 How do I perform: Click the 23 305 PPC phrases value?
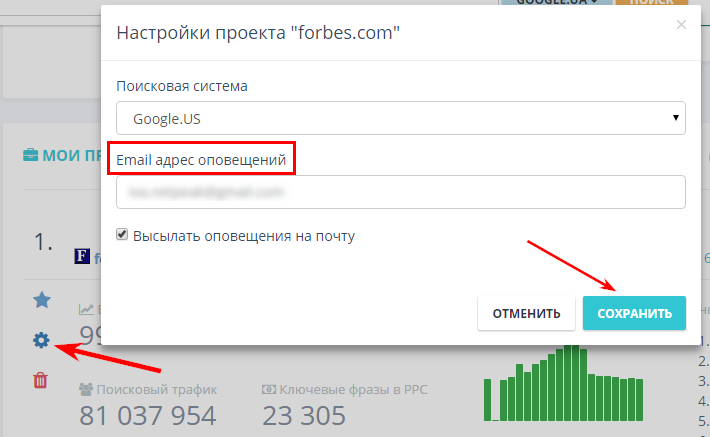pyautogui.click(x=304, y=416)
